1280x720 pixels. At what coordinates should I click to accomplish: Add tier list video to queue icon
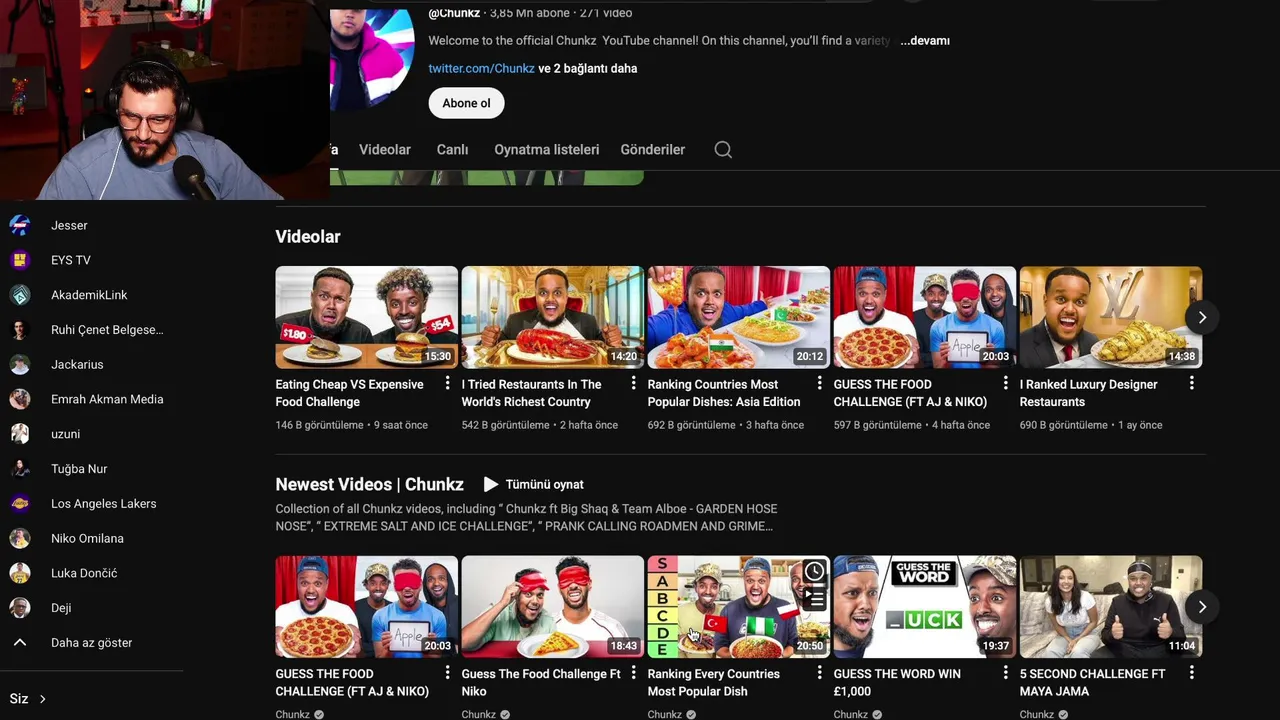[814, 598]
